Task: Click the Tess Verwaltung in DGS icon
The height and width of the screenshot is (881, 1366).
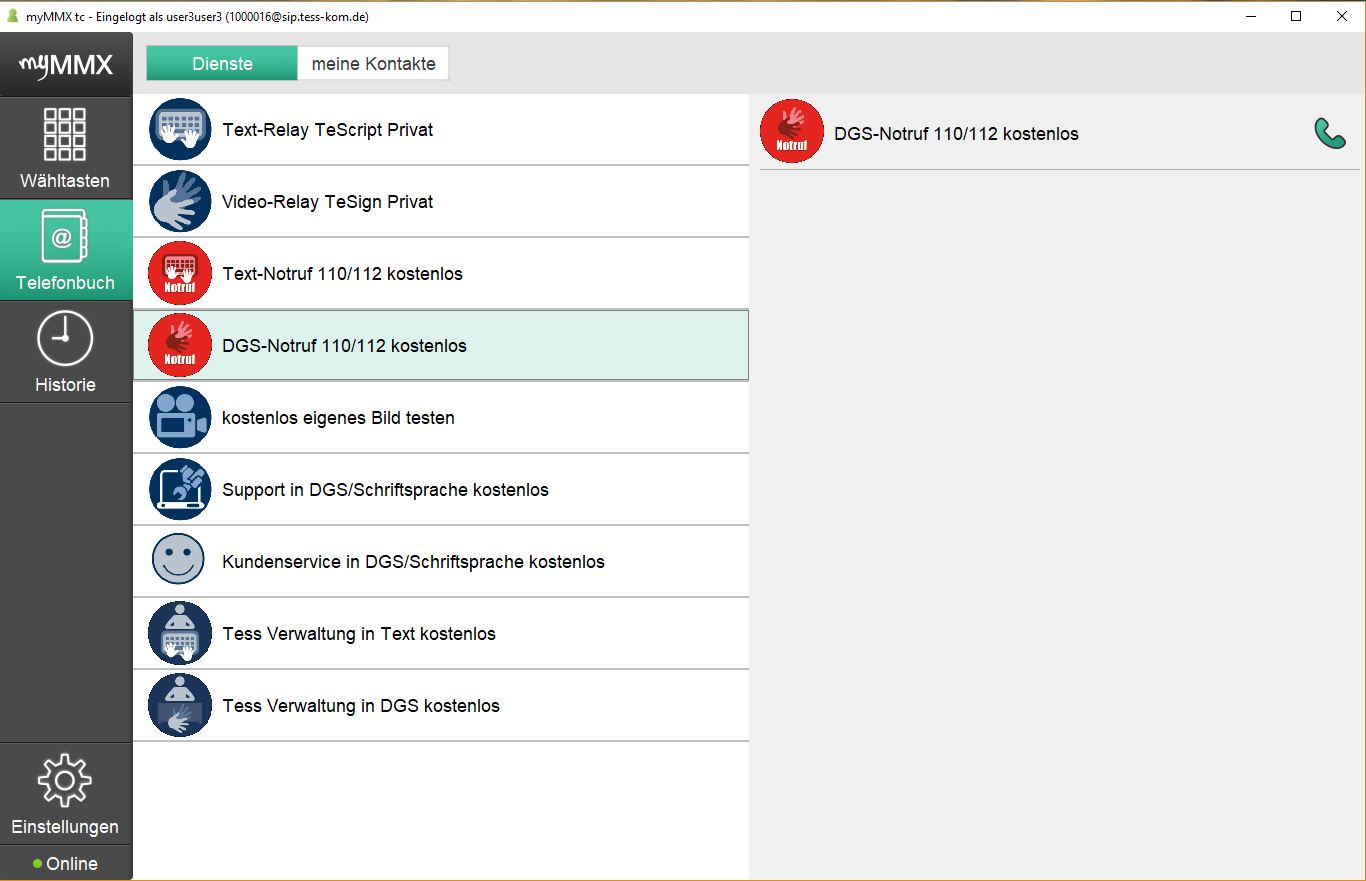Action: (180, 705)
